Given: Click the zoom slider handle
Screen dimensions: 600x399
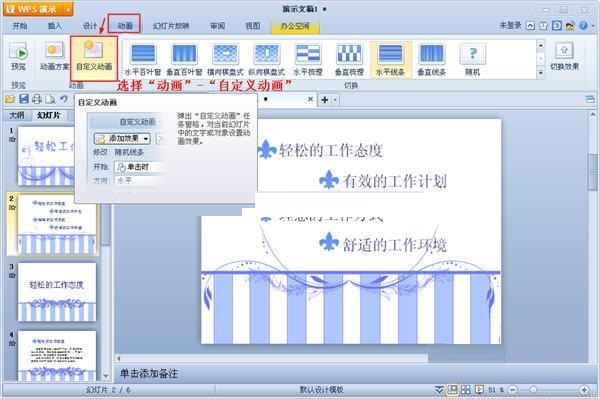Looking at the screenshot, I should pos(533,390).
